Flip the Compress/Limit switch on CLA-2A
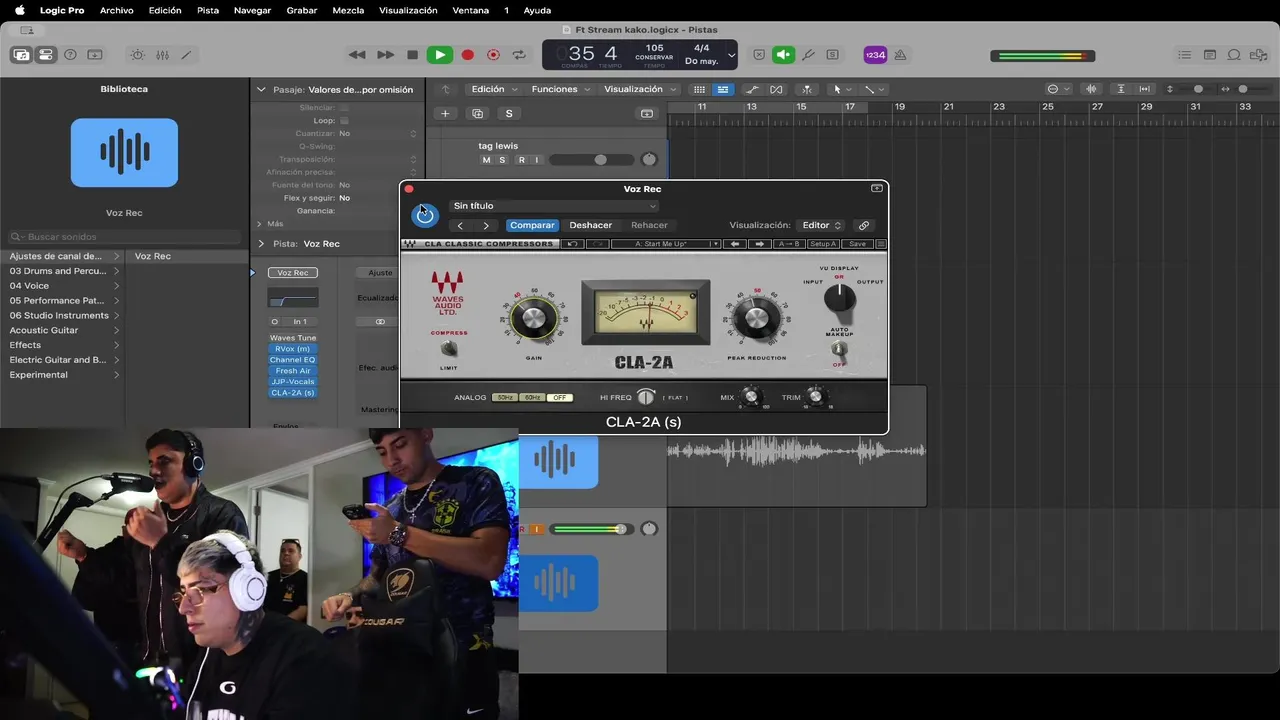 coord(448,348)
